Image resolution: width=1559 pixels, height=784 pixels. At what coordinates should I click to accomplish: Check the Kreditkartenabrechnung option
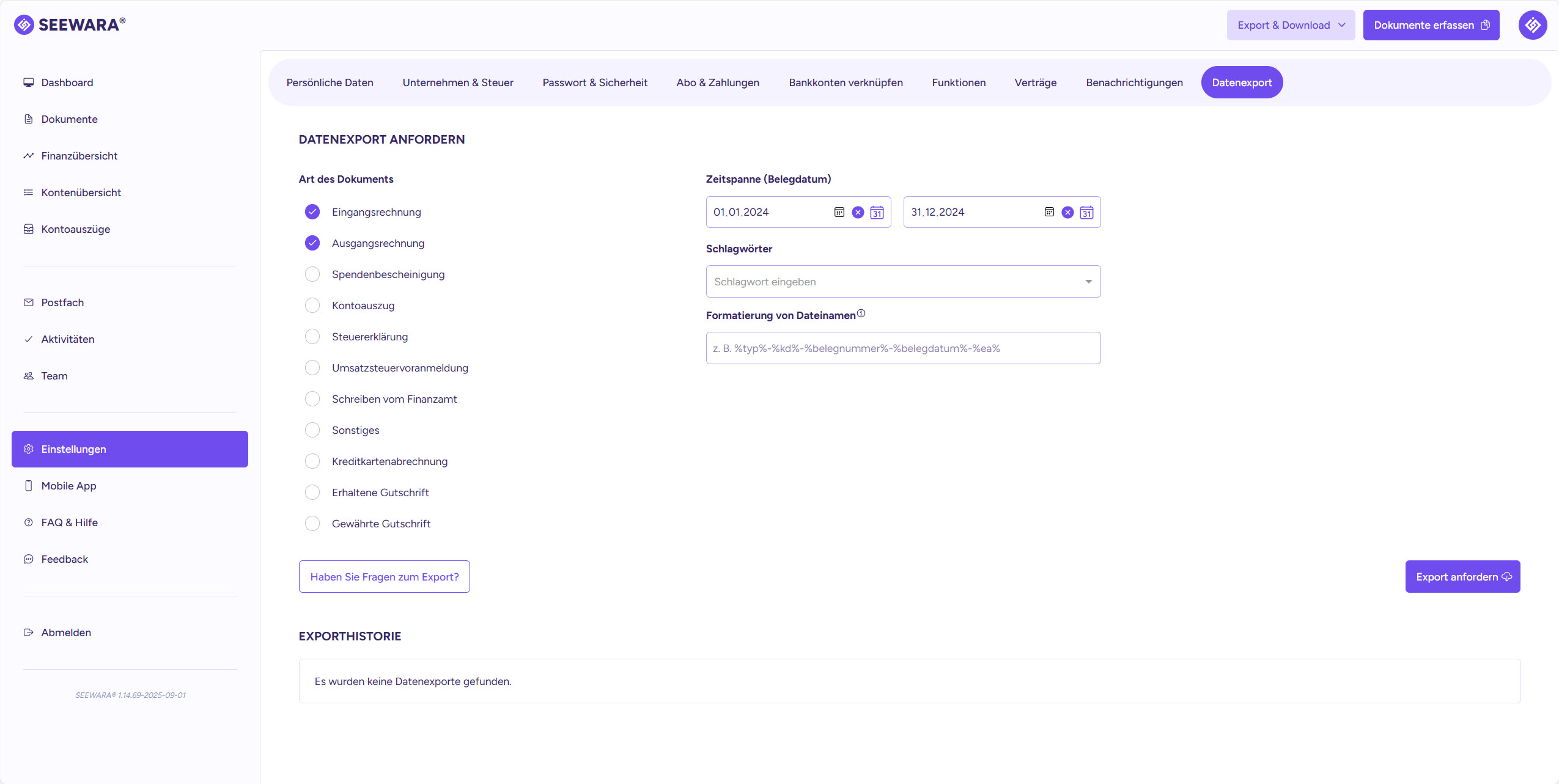pos(312,461)
